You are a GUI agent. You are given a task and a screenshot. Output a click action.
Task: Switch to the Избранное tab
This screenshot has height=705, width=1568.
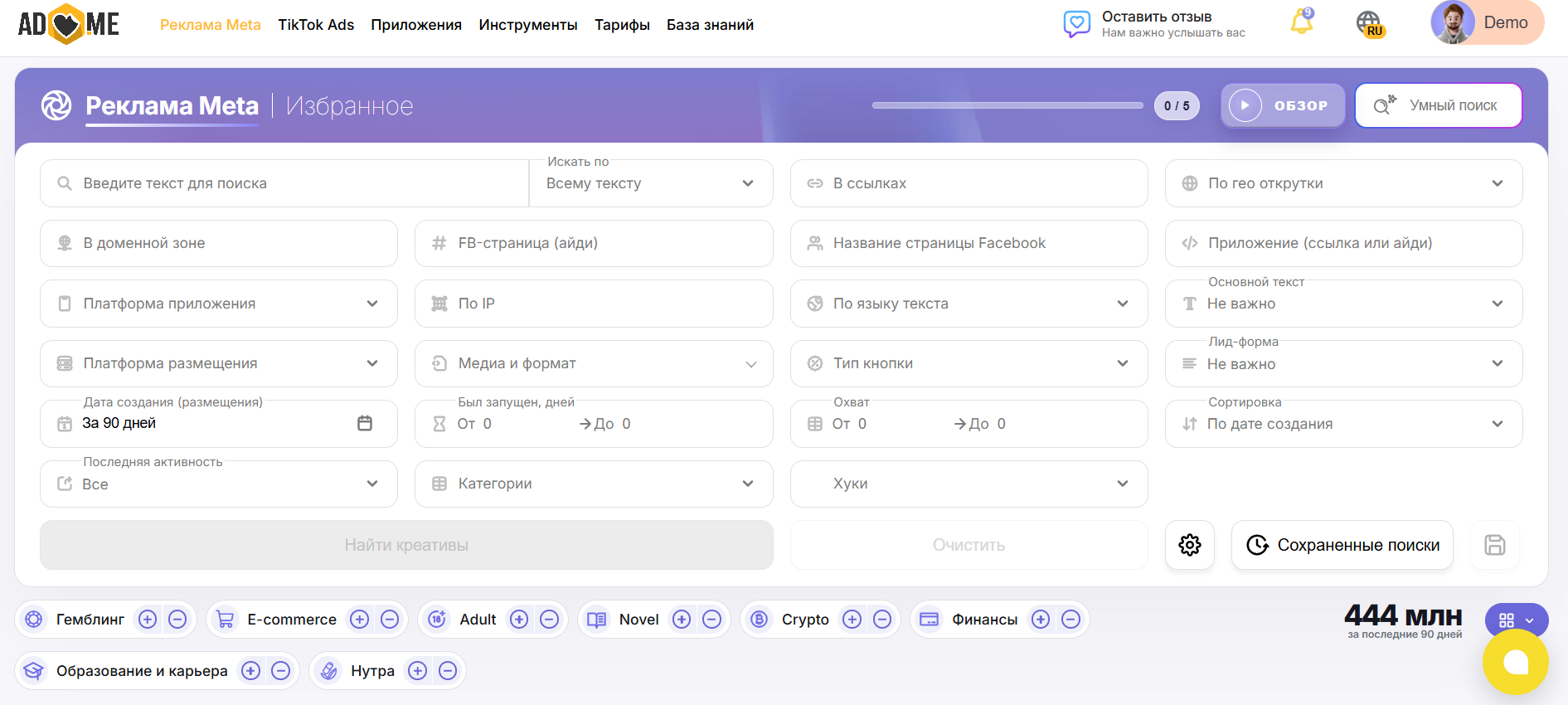(350, 106)
